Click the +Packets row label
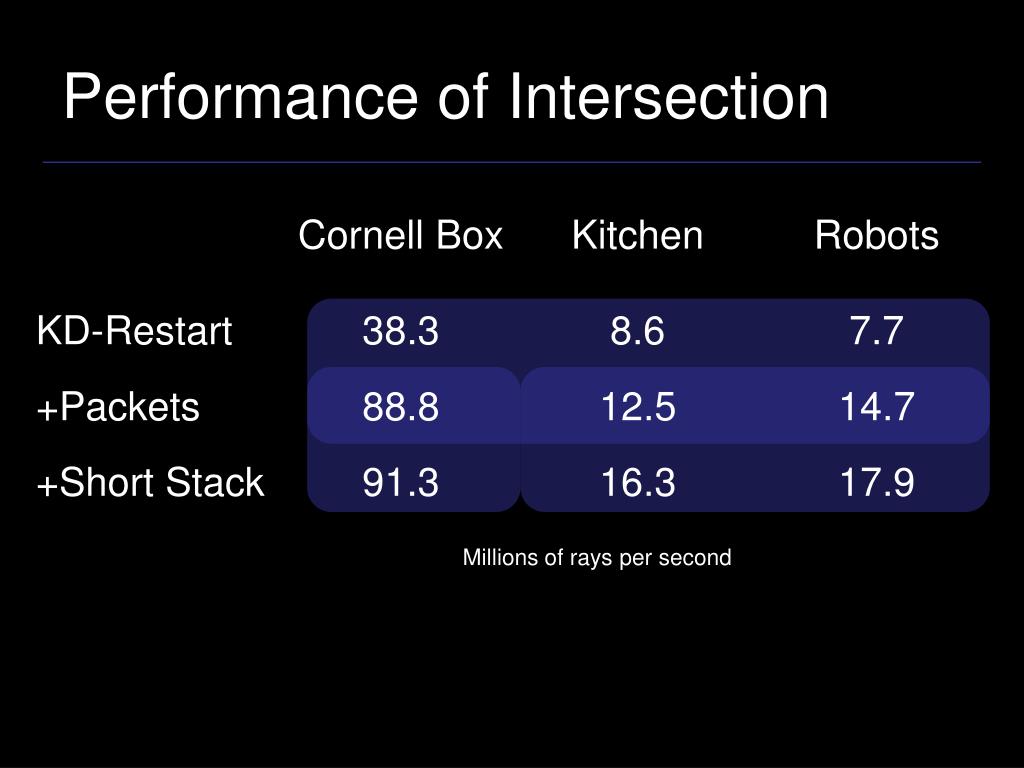 [x=118, y=407]
